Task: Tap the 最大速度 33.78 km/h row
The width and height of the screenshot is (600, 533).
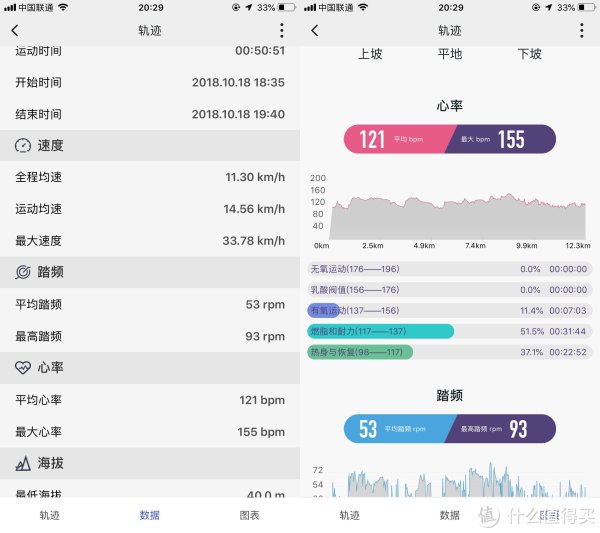Action: (150, 241)
